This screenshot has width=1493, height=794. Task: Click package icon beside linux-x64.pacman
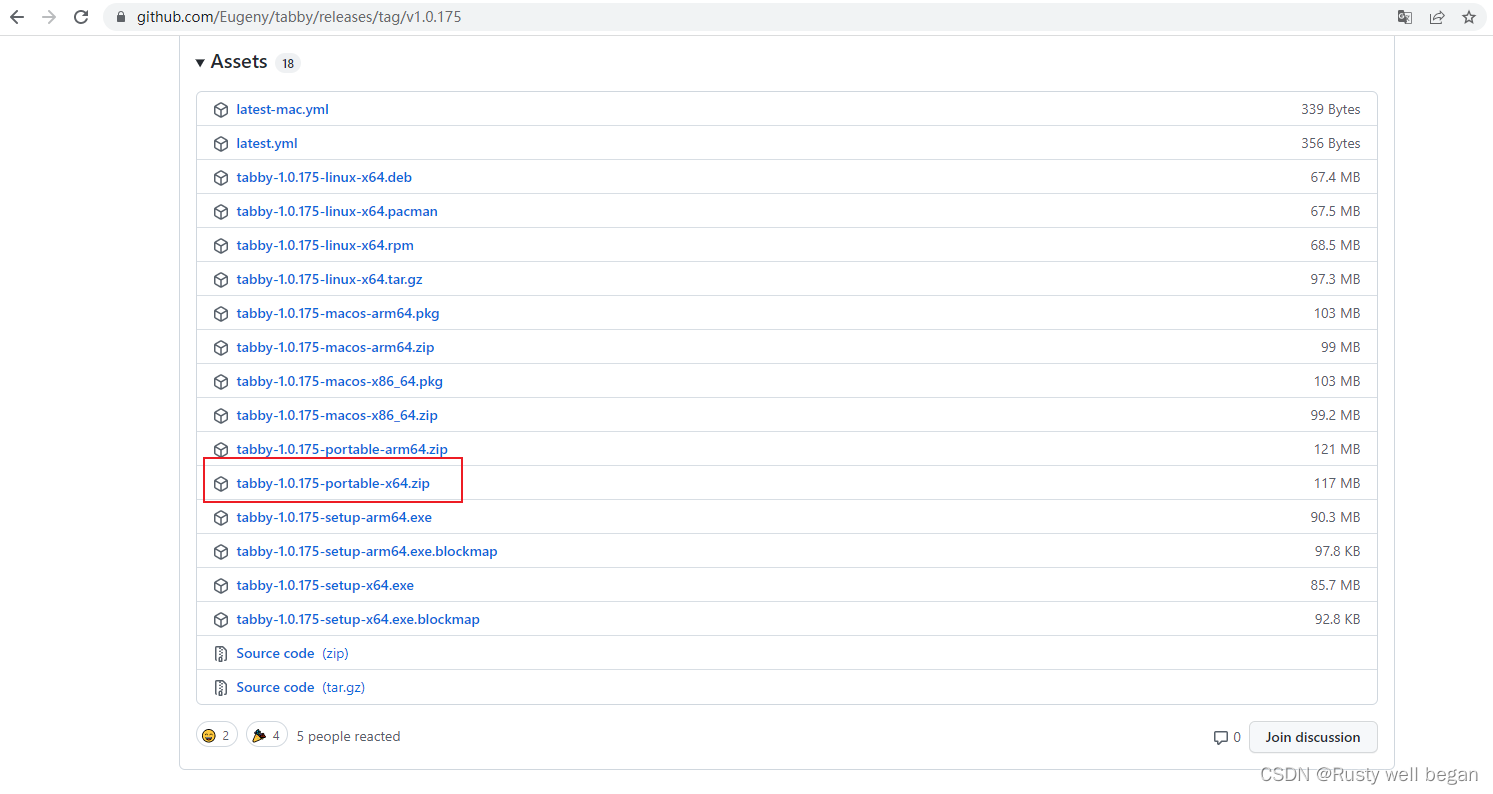point(221,211)
